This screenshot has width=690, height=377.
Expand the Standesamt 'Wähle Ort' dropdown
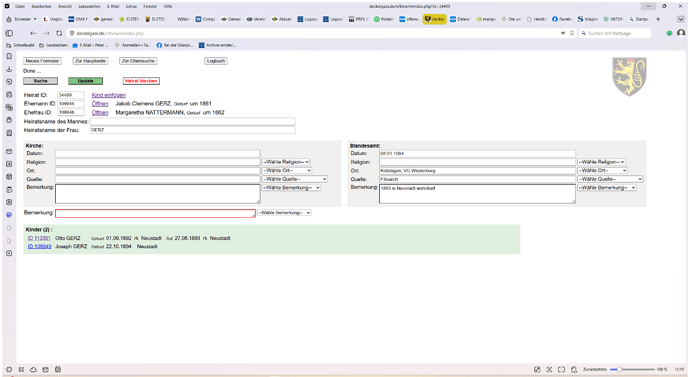click(602, 170)
